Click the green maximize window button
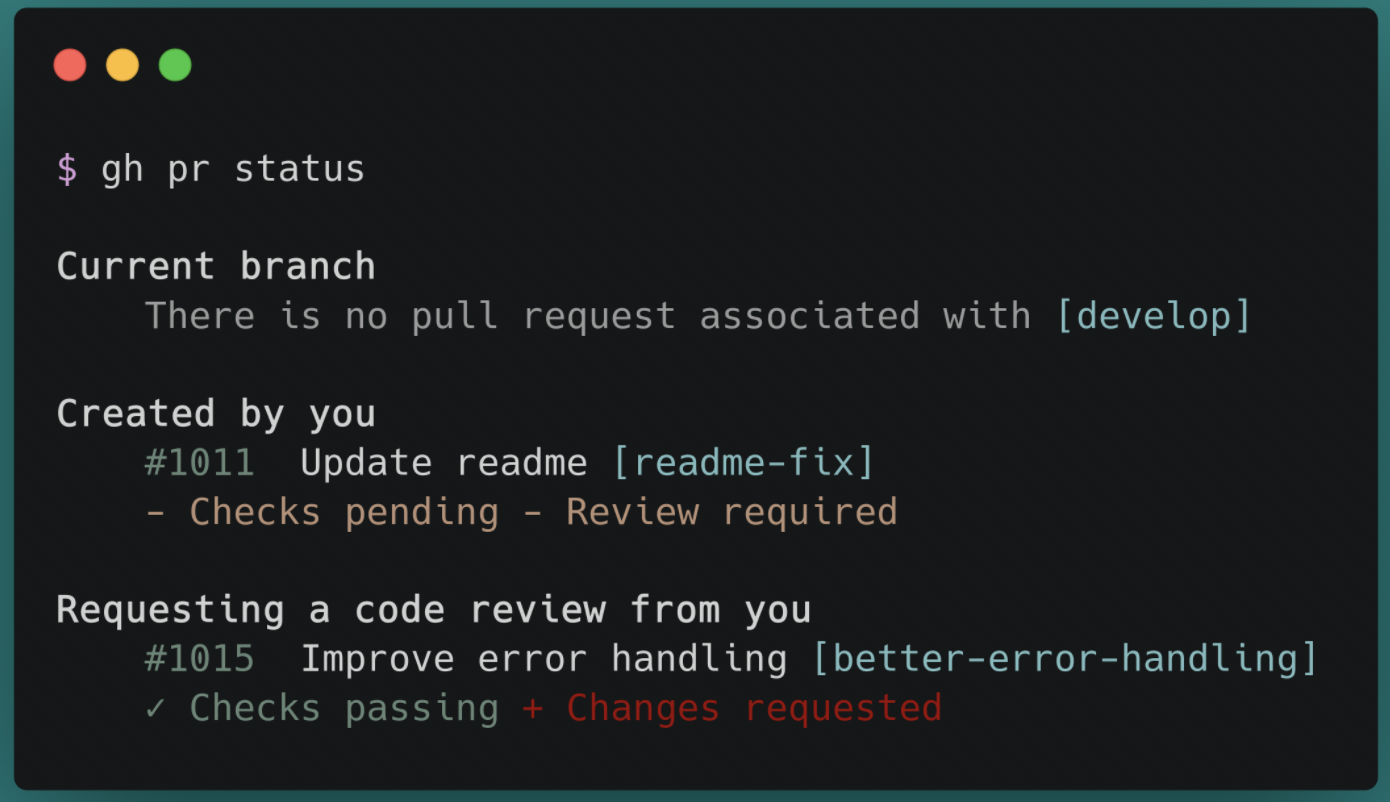Screen dimensions: 1390x802 point(175,65)
